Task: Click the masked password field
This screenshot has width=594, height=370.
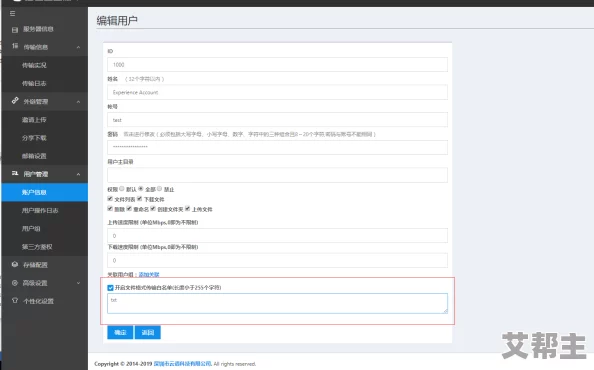Action: click(277, 147)
